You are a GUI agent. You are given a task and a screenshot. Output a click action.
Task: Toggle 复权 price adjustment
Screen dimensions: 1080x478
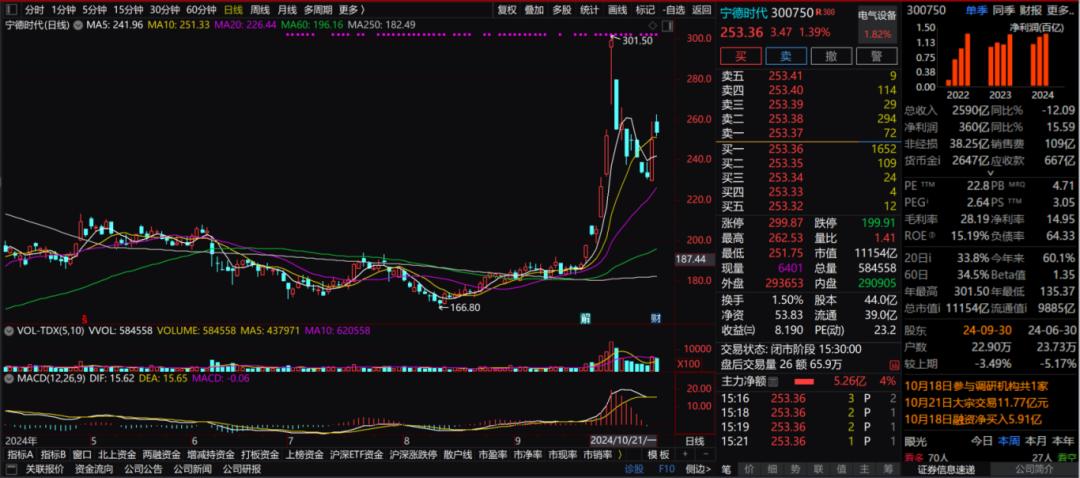508,10
